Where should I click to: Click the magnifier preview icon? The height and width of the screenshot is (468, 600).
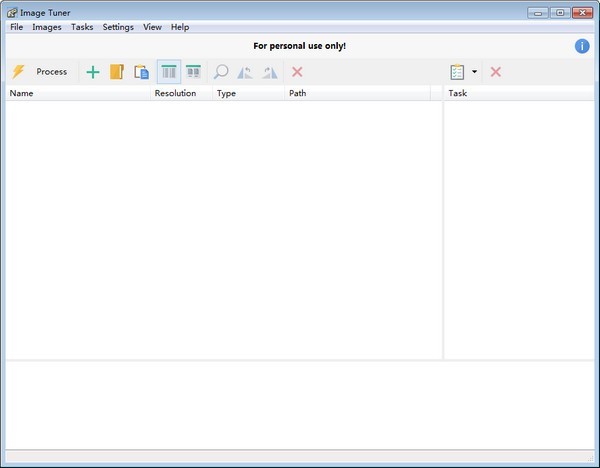(x=221, y=72)
